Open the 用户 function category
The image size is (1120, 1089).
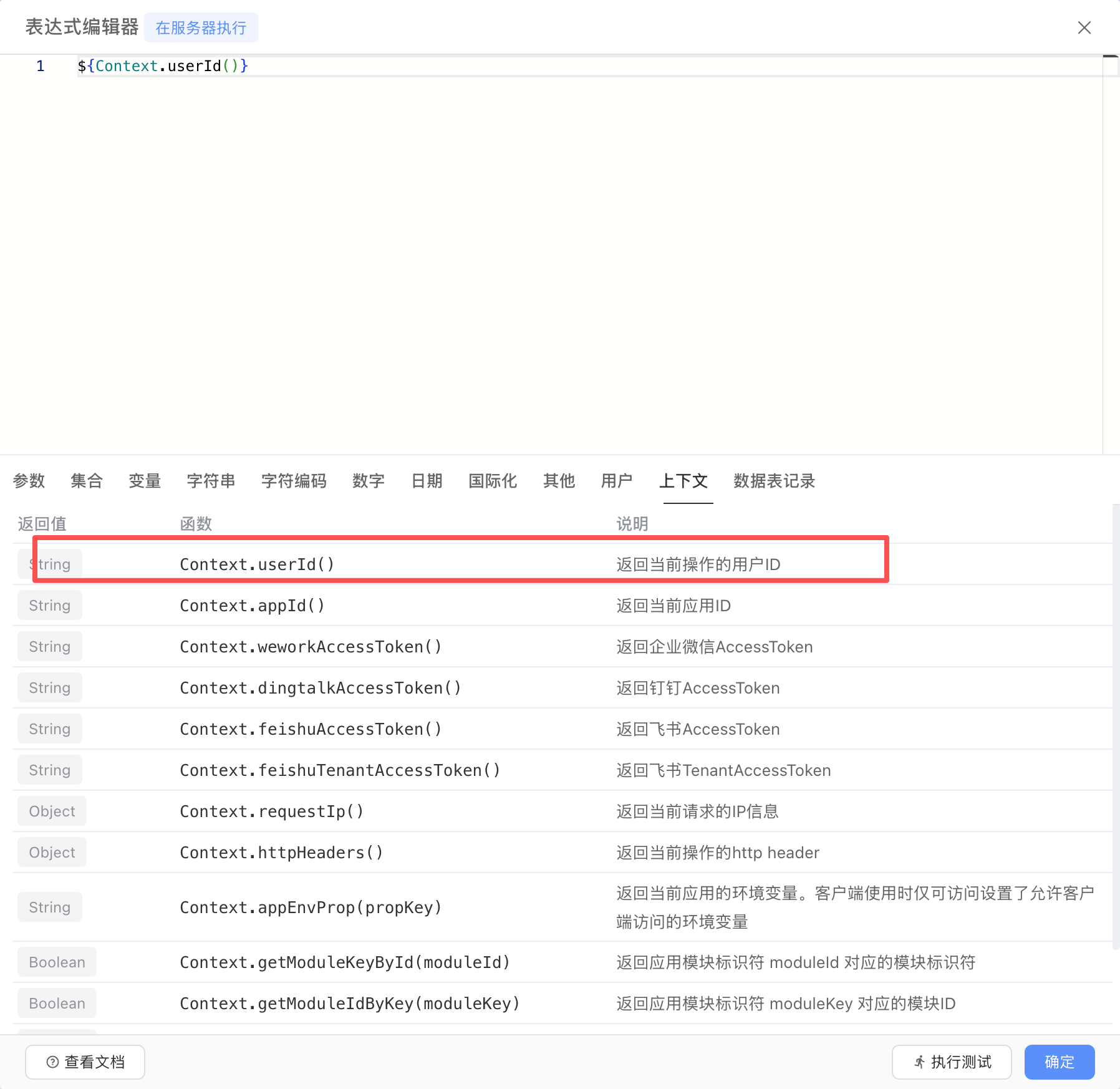(616, 481)
